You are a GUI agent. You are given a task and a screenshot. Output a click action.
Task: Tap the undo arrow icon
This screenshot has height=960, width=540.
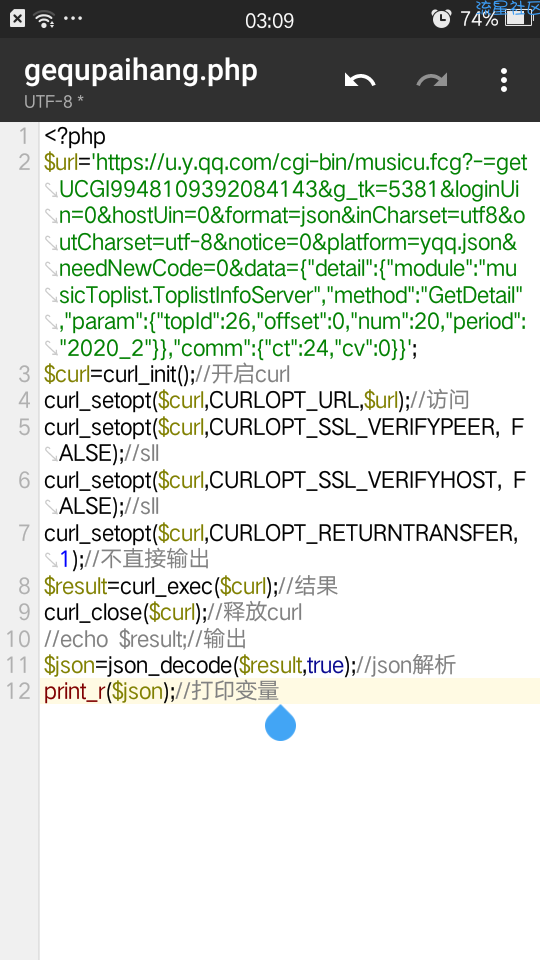click(360, 80)
